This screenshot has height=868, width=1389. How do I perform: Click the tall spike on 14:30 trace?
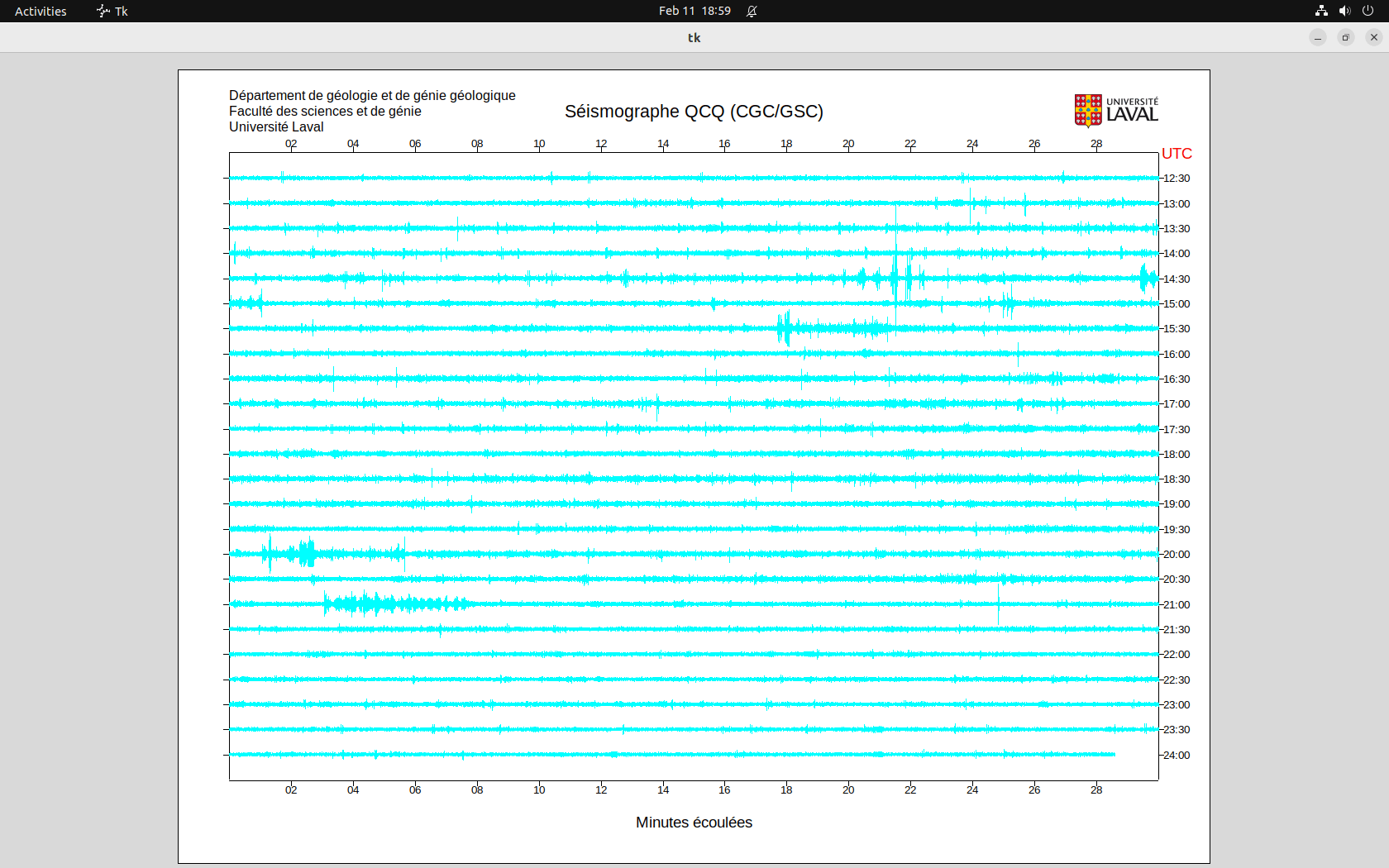point(896,278)
